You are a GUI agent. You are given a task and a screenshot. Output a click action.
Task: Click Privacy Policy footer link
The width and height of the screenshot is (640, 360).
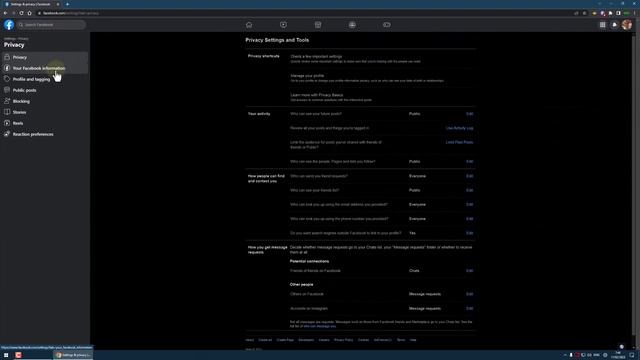[343, 340]
